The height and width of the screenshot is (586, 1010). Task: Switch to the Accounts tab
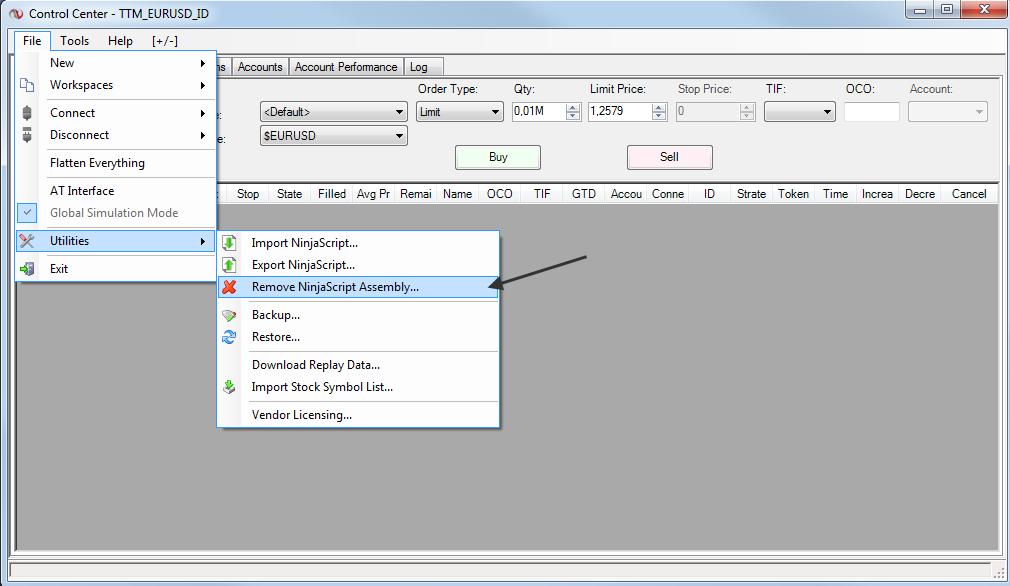click(x=260, y=67)
